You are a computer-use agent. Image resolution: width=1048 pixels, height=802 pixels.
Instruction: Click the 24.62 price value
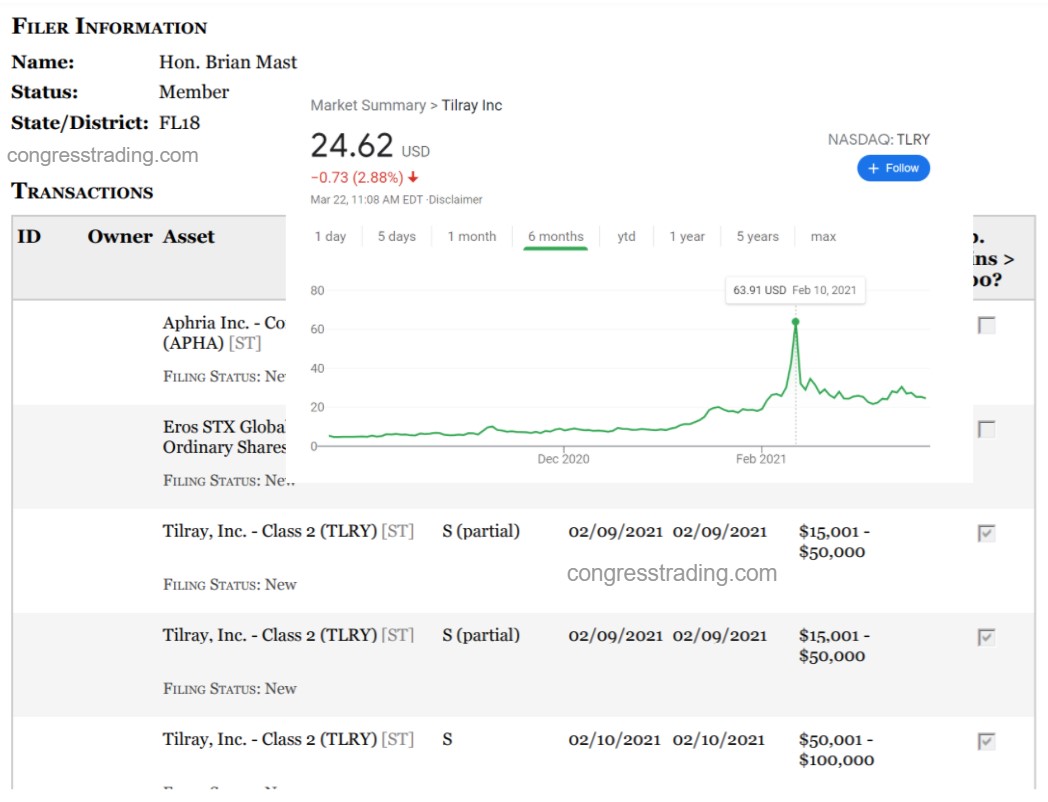(x=352, y=145)
